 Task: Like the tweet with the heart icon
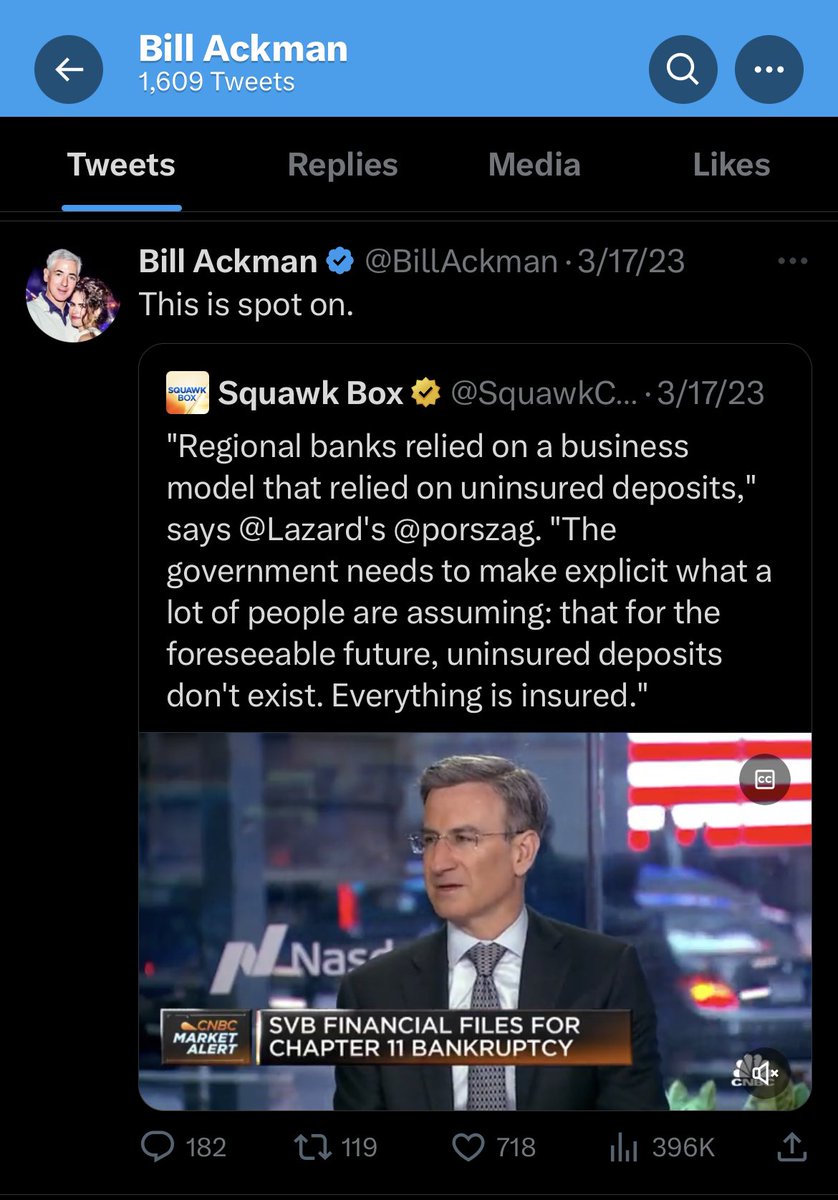(x=470, y=1146)
